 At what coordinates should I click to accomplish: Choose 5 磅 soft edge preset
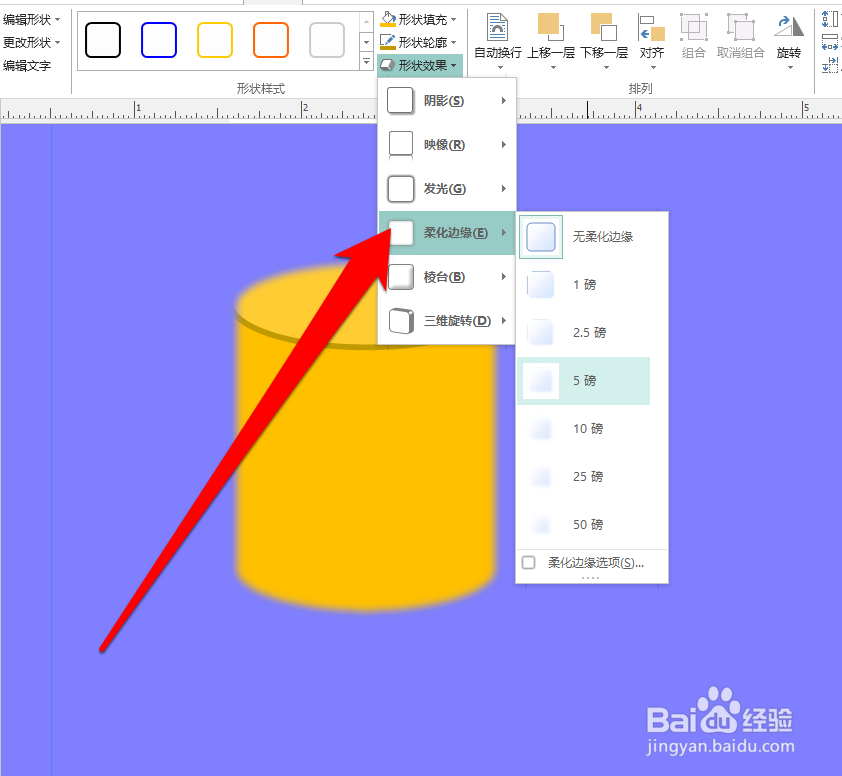[584, 381]
